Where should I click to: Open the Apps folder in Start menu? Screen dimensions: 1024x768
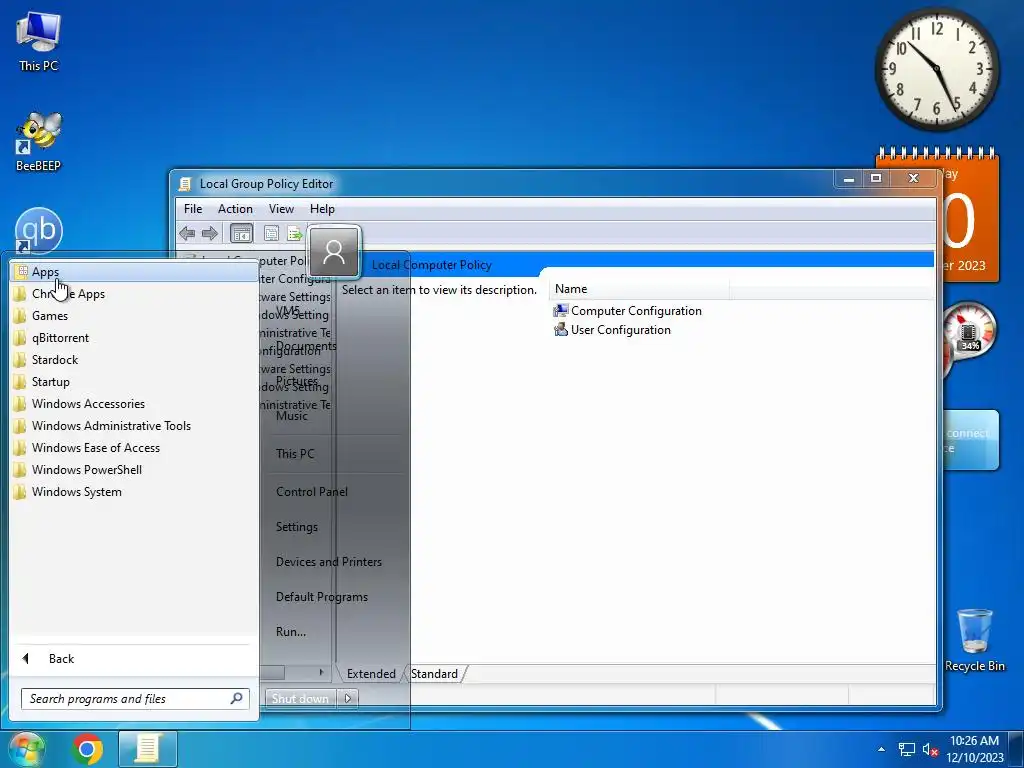134,272
